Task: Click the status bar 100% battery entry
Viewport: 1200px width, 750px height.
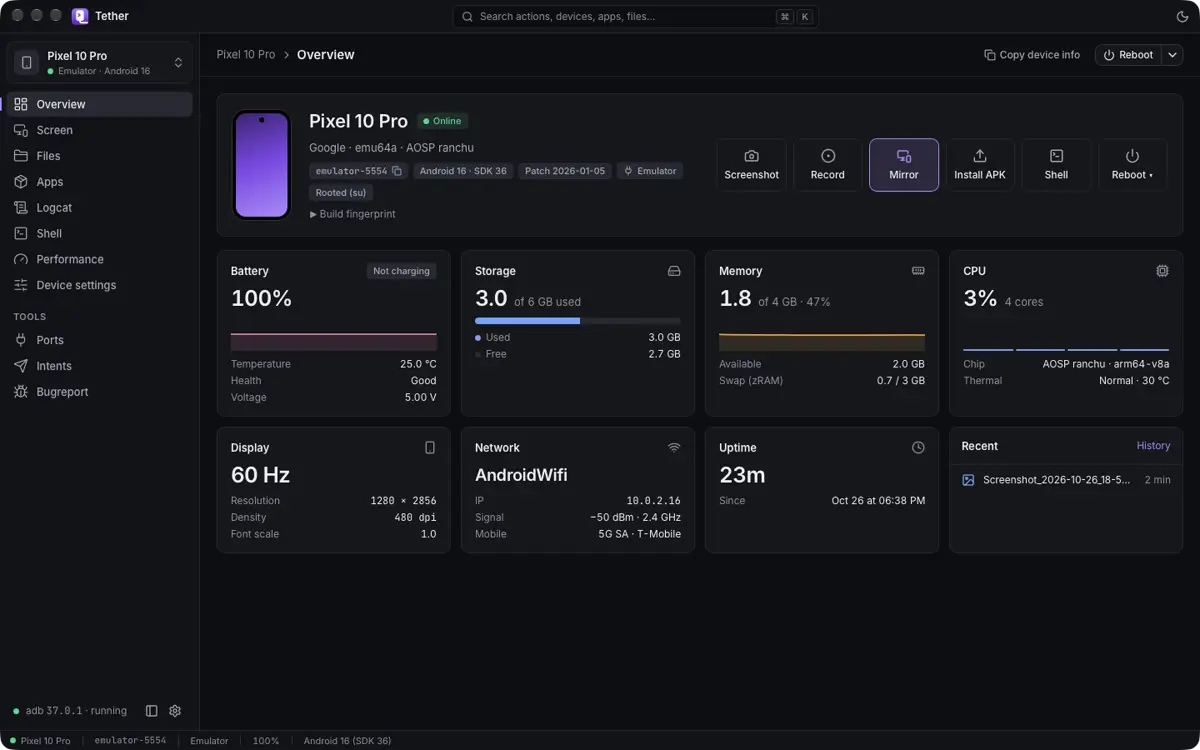Action: click(266, 741)
